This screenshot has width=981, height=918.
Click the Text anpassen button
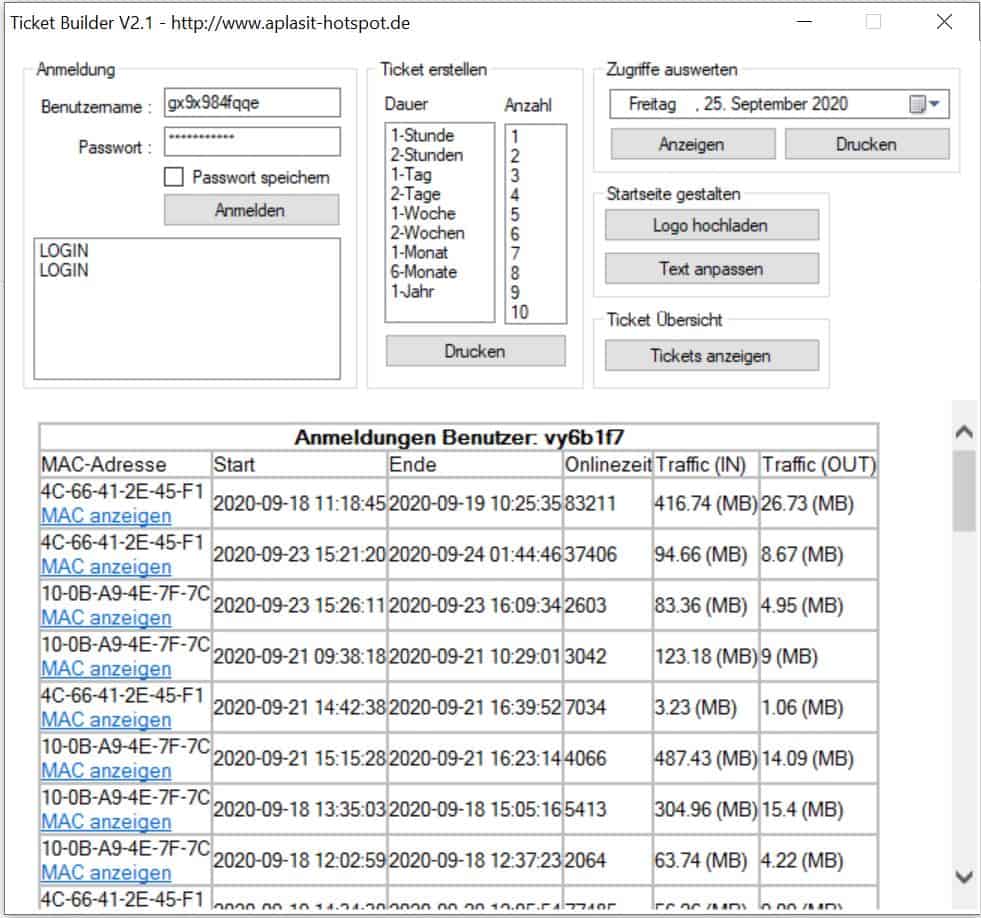[x=712, y=269]
